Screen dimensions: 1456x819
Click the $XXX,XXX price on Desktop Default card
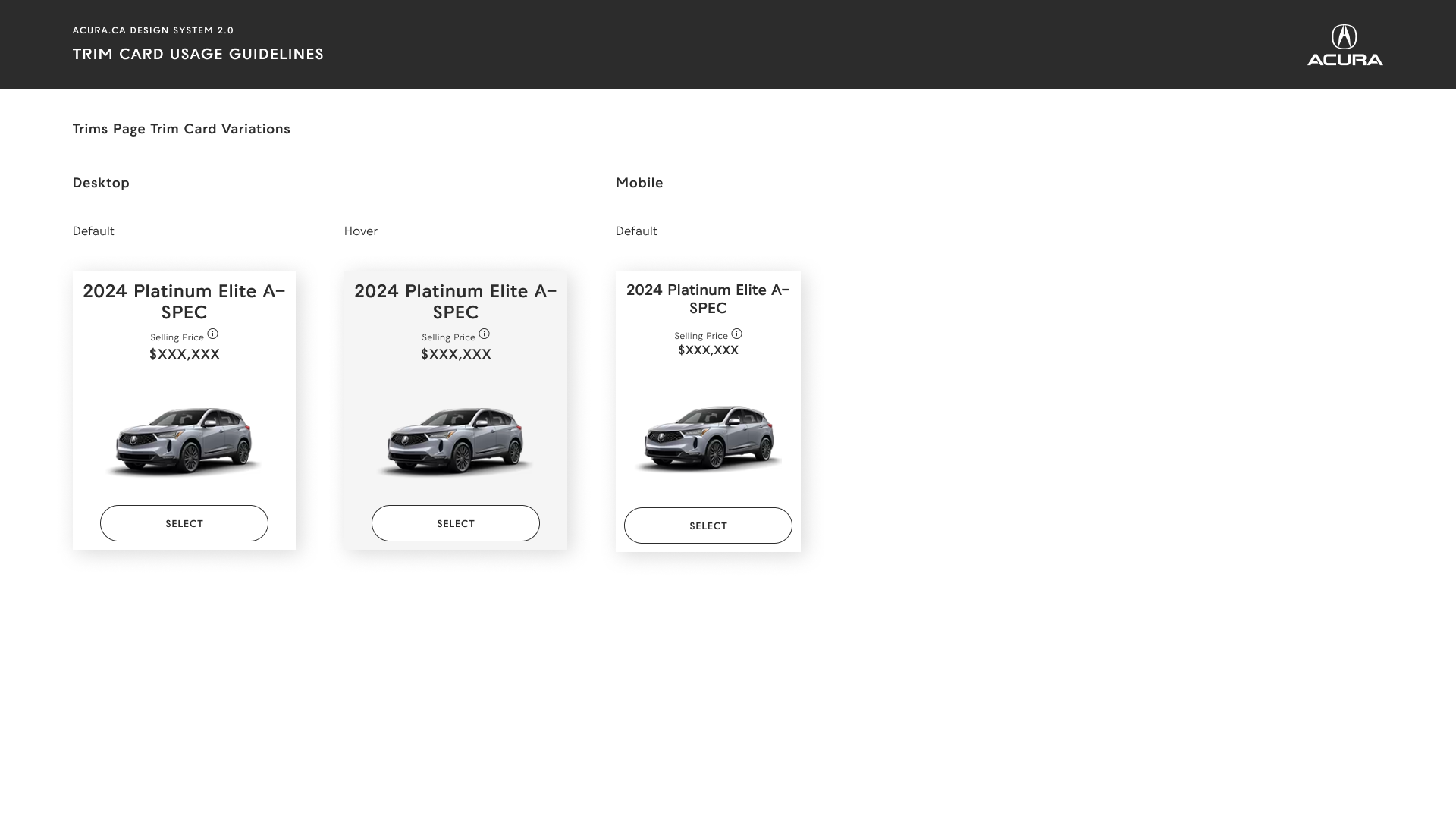coord(184,354)
